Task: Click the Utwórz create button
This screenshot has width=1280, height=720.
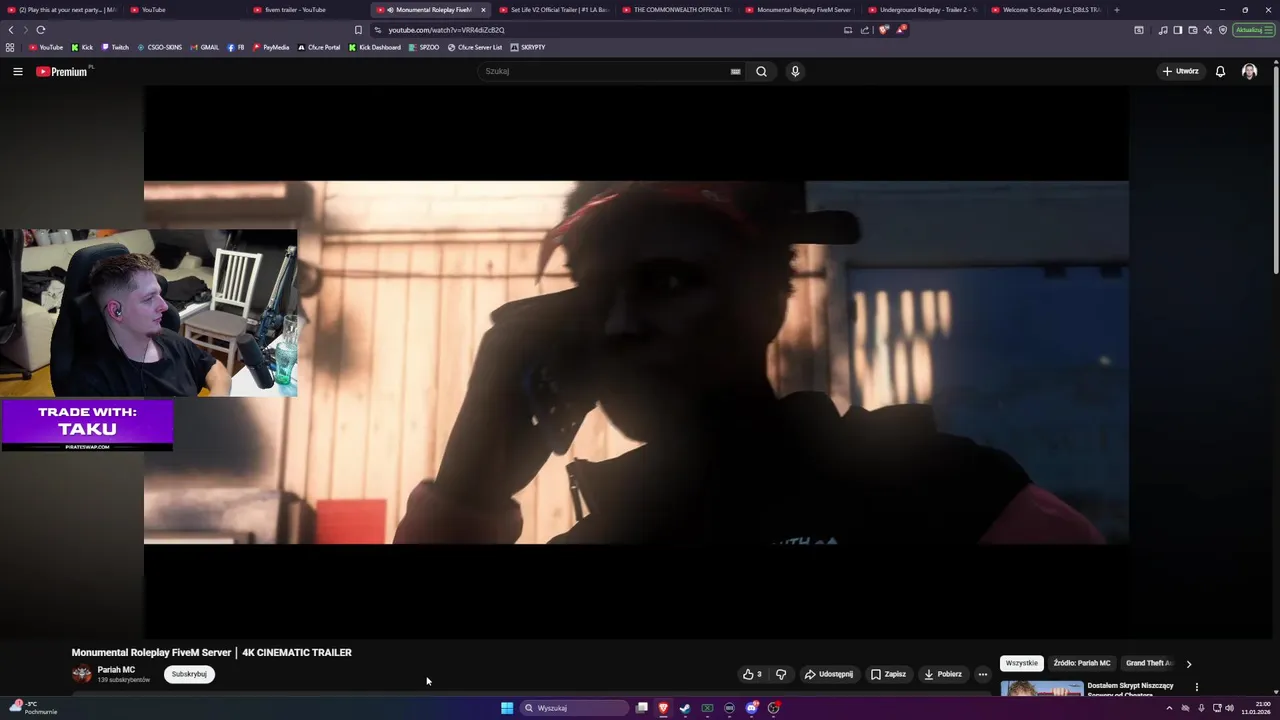Action: click(1180, 71)
